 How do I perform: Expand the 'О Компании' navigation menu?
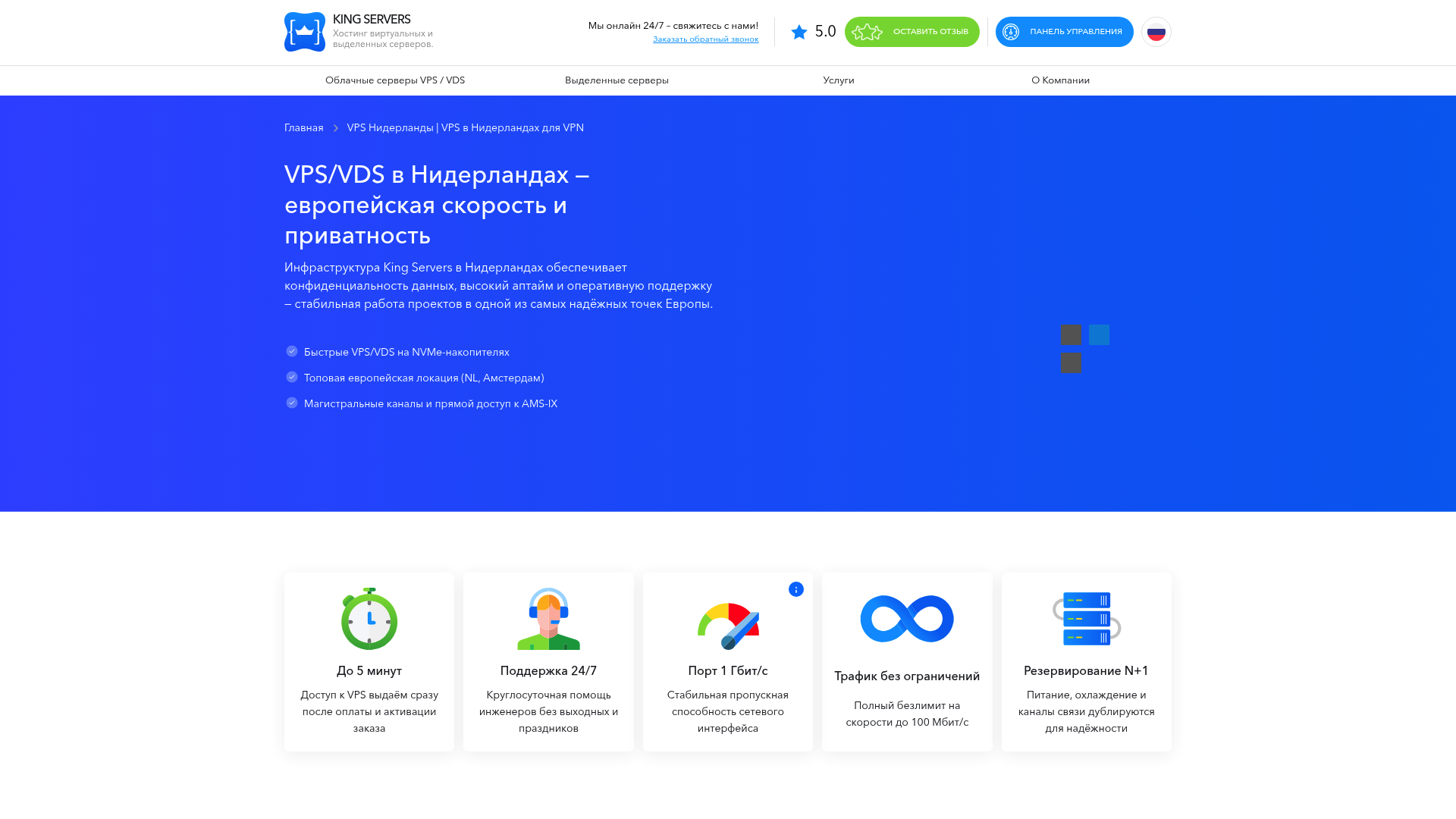(x=1060, y=80)
